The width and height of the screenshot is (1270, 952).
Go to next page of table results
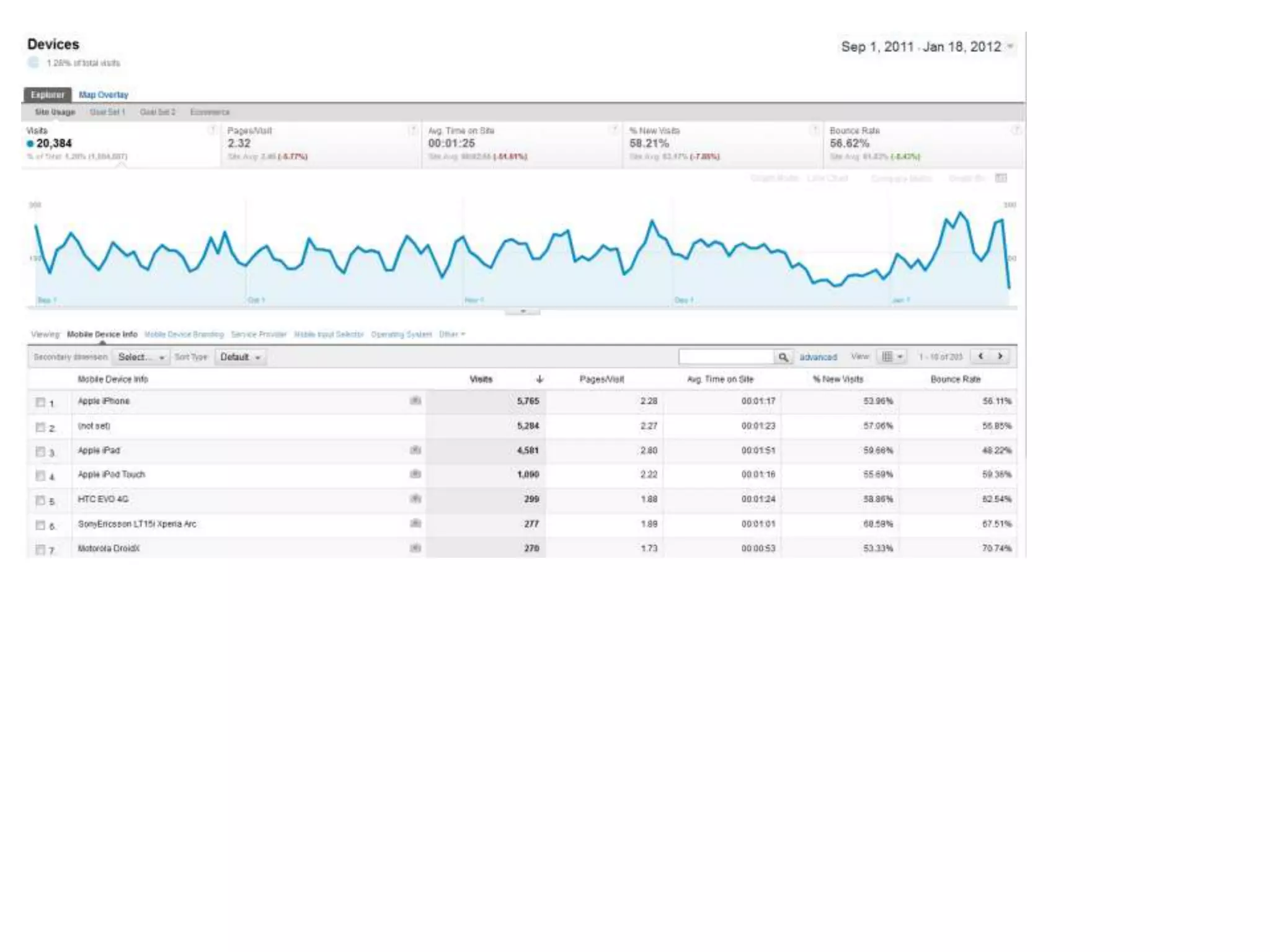(x=1000, y=356)
